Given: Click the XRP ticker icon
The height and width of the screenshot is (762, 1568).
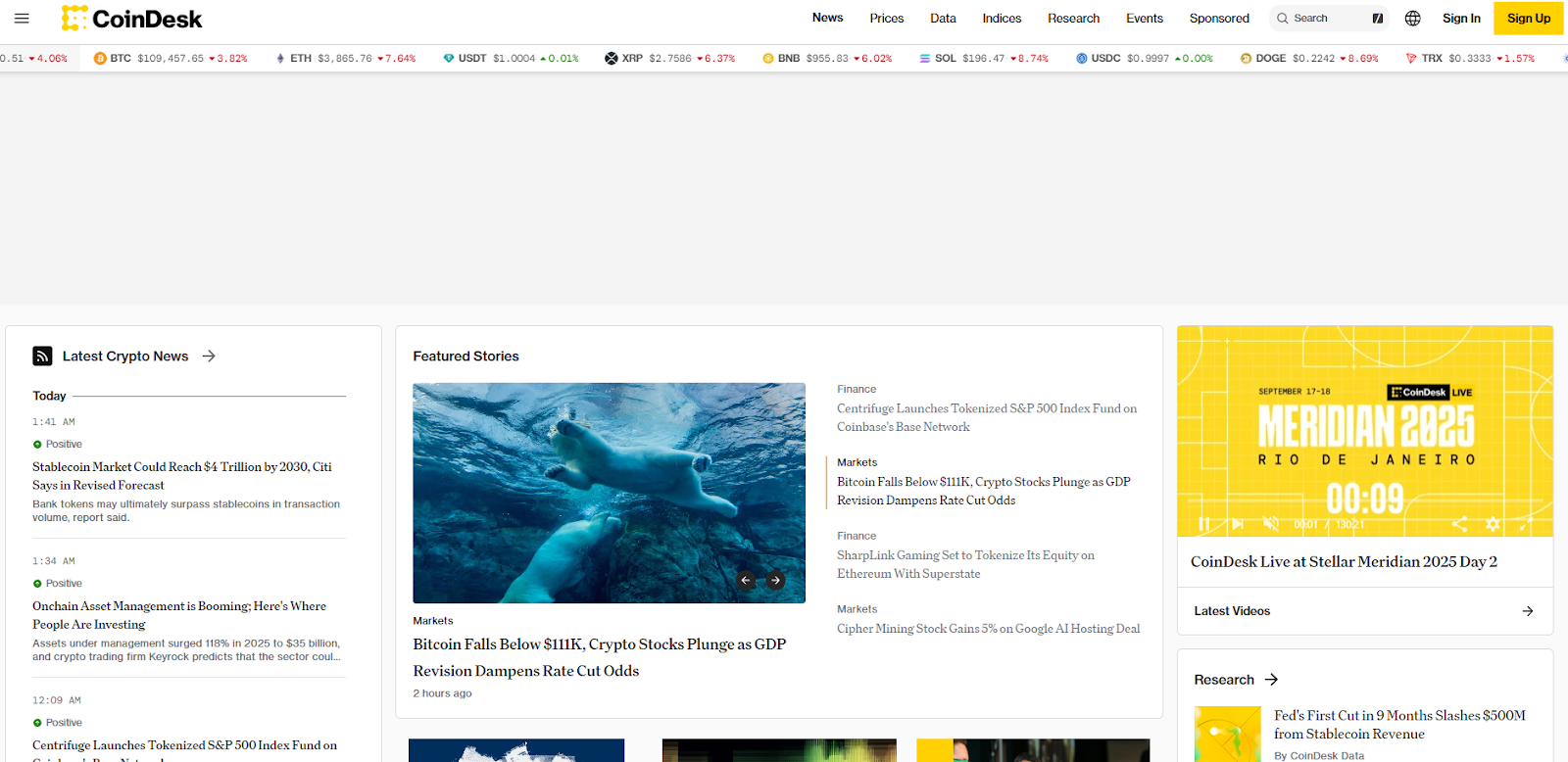Looking at the screenshot, I should point(612,58).
